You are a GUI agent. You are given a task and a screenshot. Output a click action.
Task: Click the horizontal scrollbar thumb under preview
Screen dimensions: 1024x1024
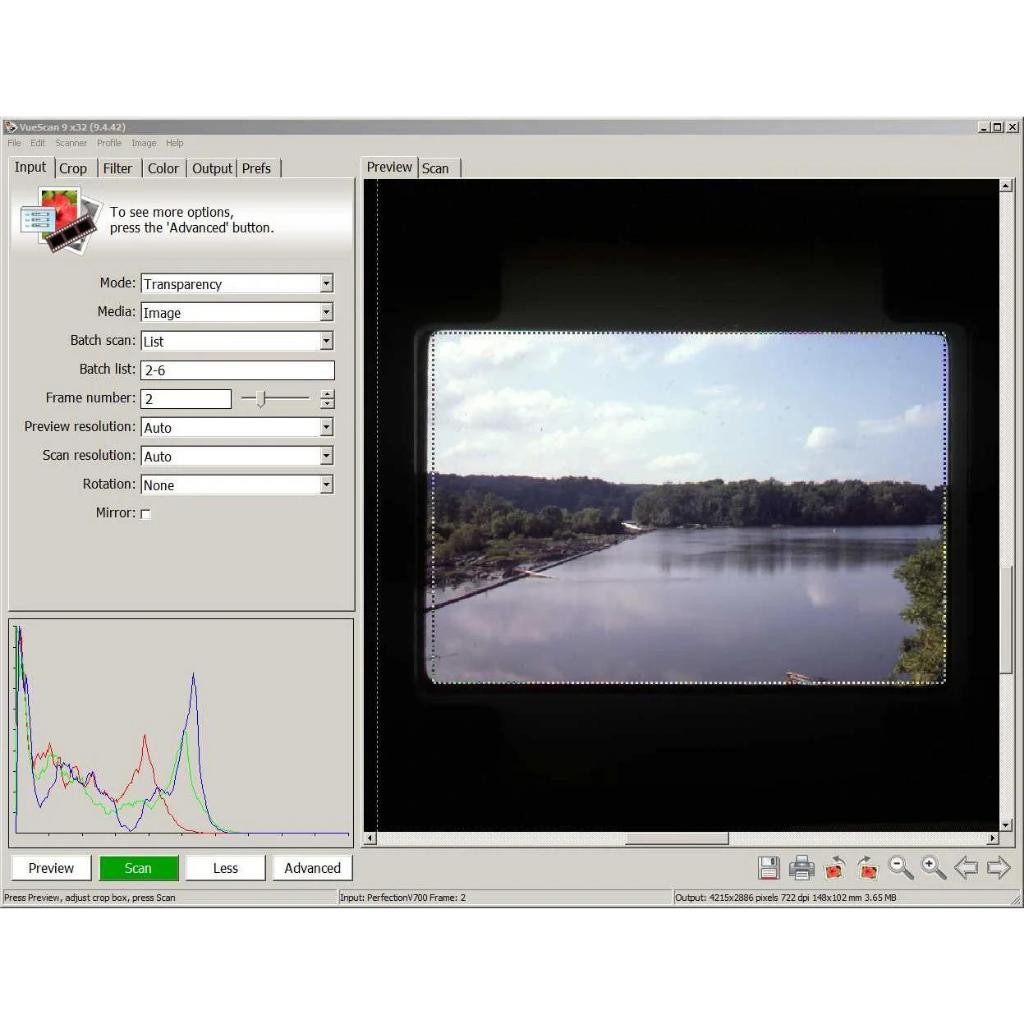click(x=677, y=838)
